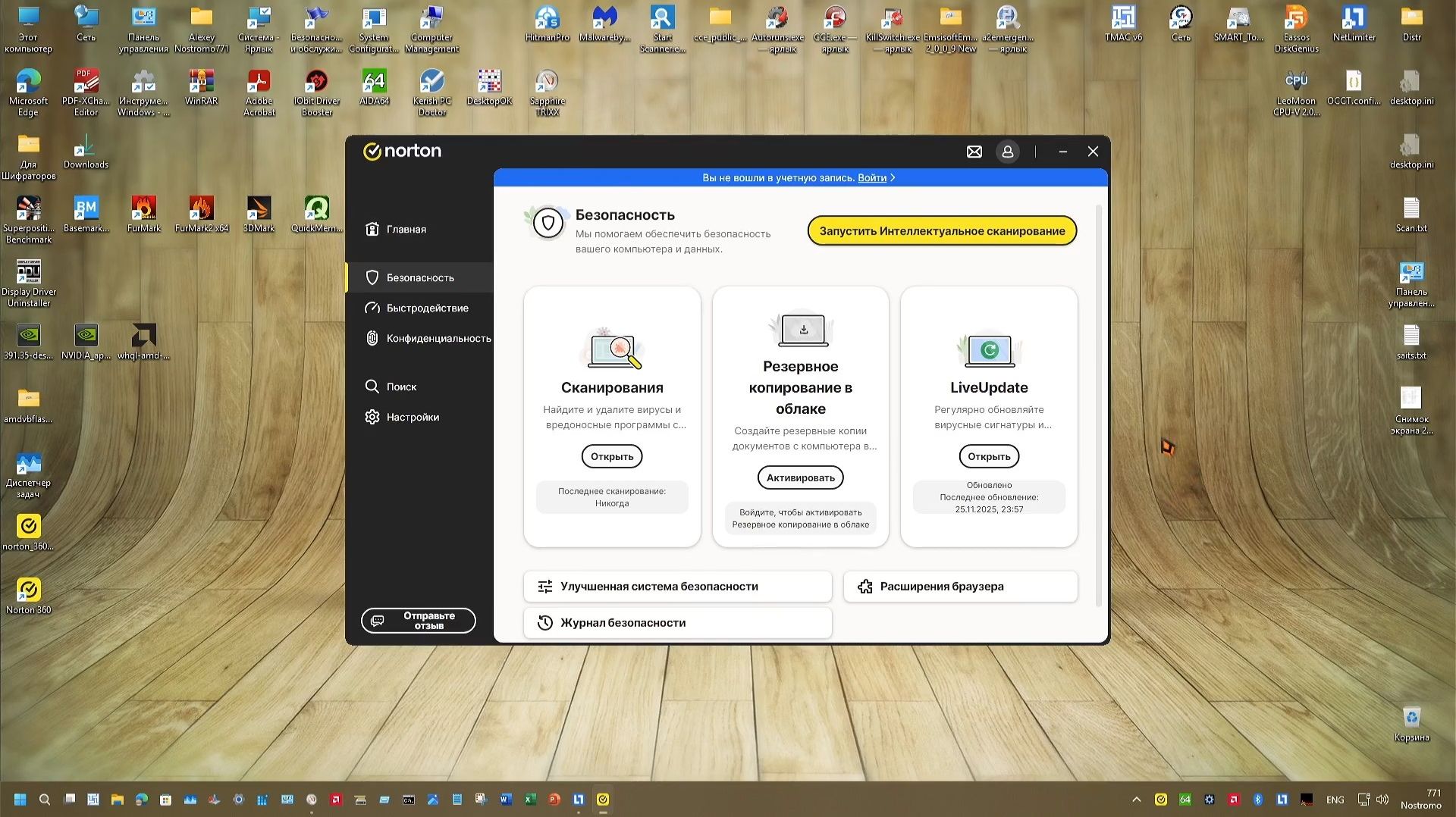Viewport: 1456px width, 817px height.
Task: Open the Norton account profile icon
Action: [x=1008, y=152]
